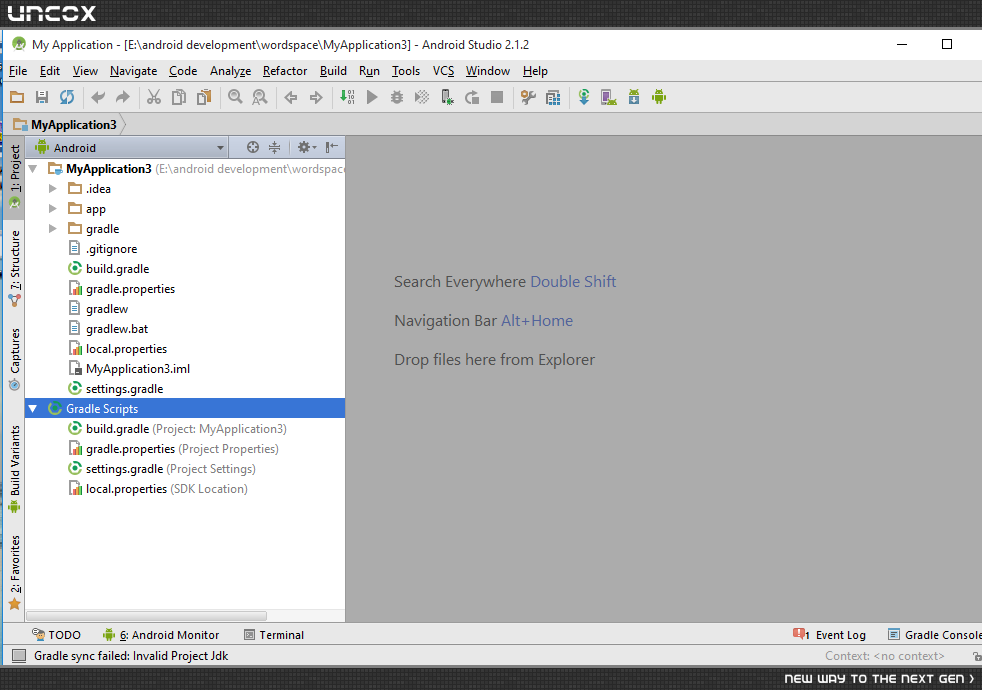Viewport: 982px width, 690px height.
Task: Click the Back navigation arrow
Action: coord(291,97)
